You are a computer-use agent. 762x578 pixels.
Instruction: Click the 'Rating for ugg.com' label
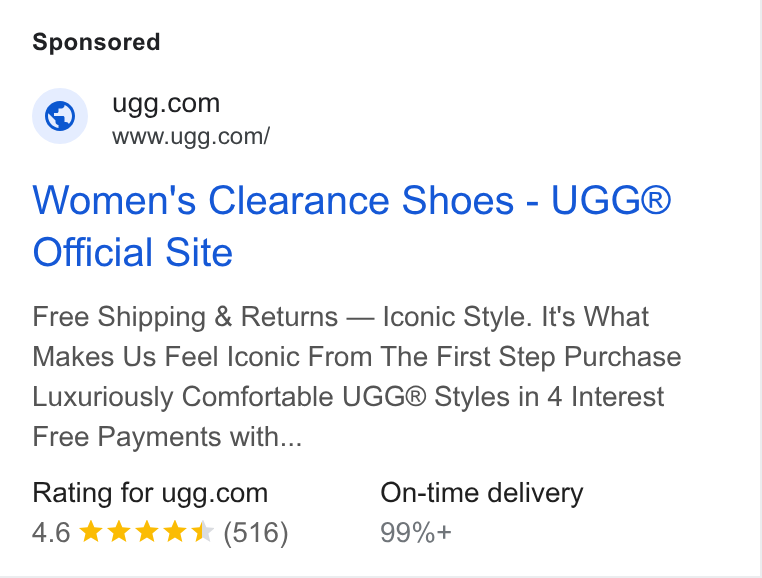pyautogui.click(x=150, y=493)
